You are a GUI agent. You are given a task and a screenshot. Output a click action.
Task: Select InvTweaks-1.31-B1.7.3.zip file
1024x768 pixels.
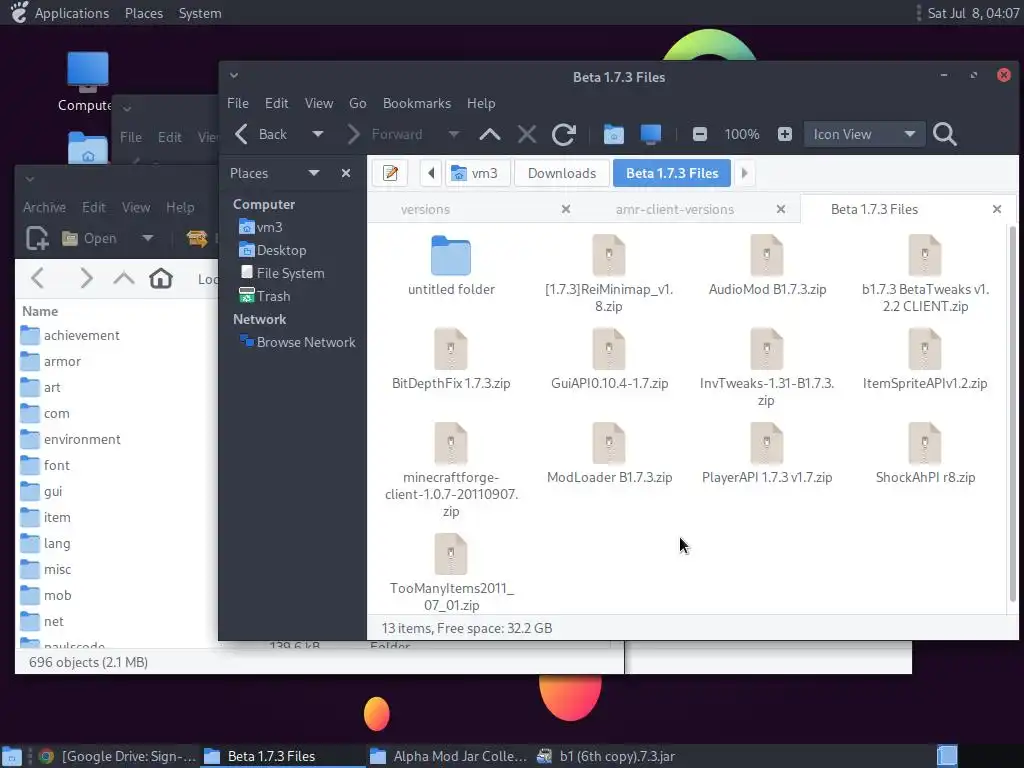[x=767, y=349]
